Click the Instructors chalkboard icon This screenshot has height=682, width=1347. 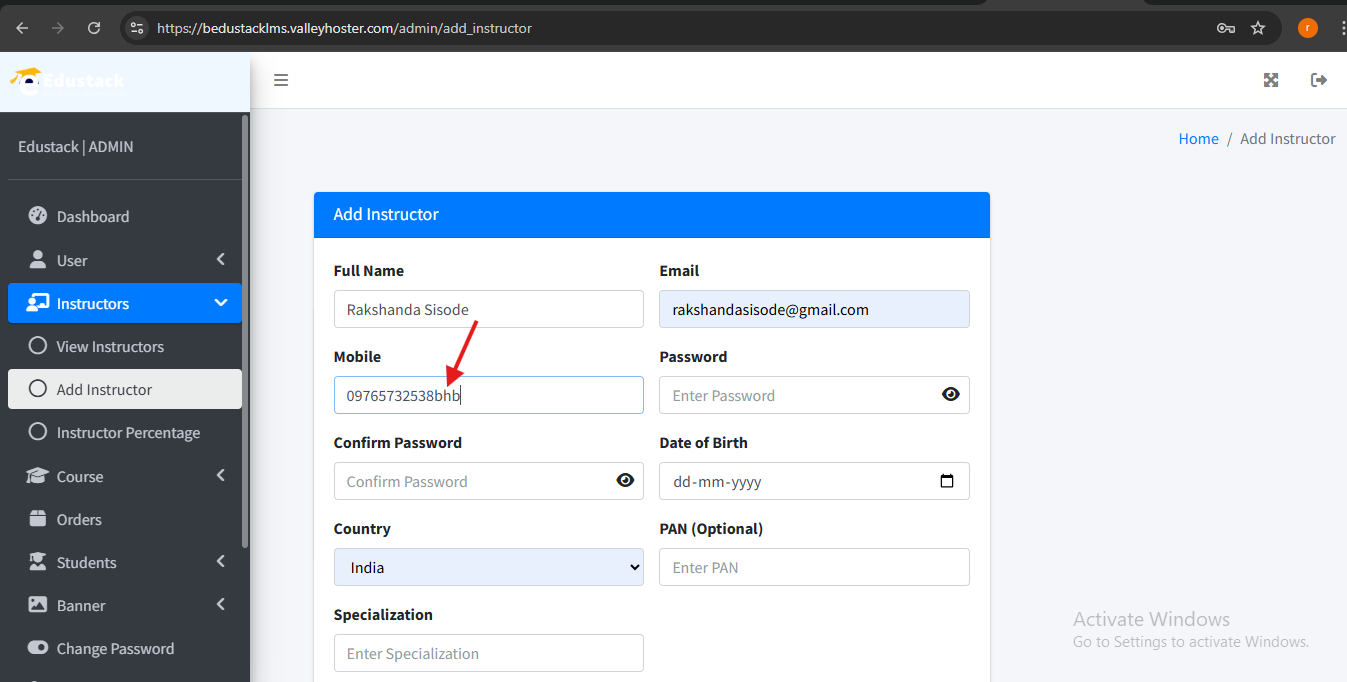38,303
